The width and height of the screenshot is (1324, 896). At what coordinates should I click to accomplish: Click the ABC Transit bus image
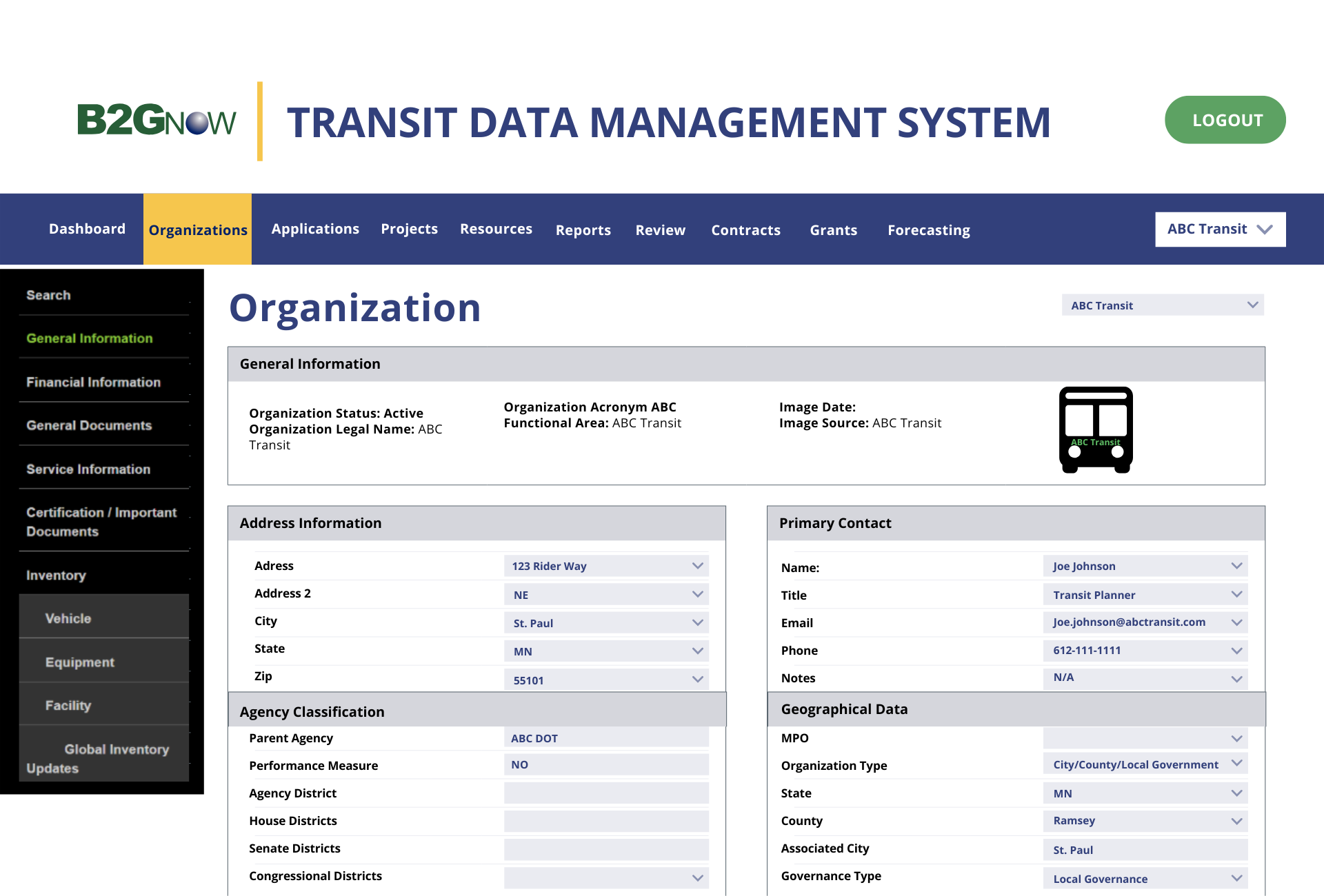1096,429
